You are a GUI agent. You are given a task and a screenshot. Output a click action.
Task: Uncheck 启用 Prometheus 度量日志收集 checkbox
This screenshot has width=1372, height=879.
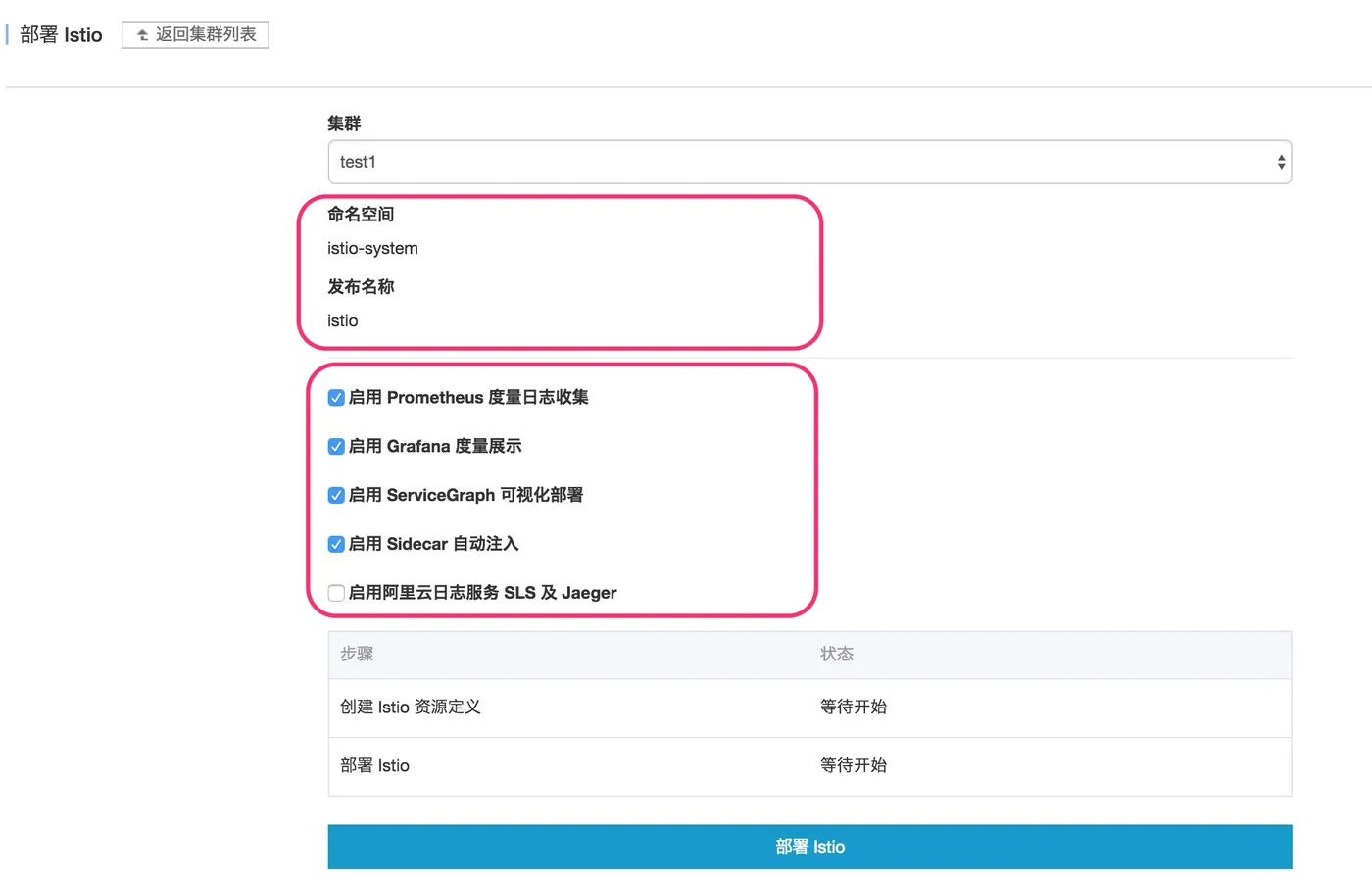pyautogui.click(x=336, y=398)
